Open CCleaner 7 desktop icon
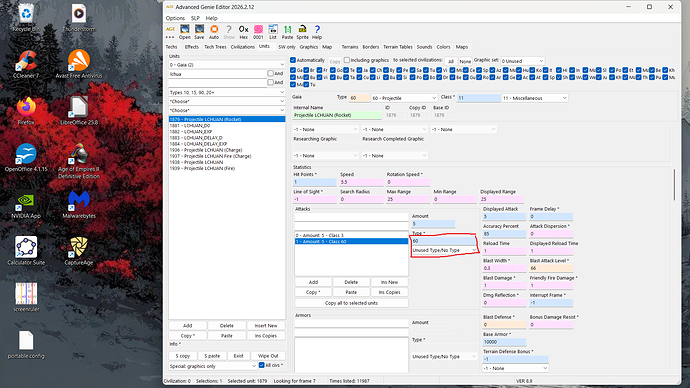690x388 pixels. click(26, 64)
